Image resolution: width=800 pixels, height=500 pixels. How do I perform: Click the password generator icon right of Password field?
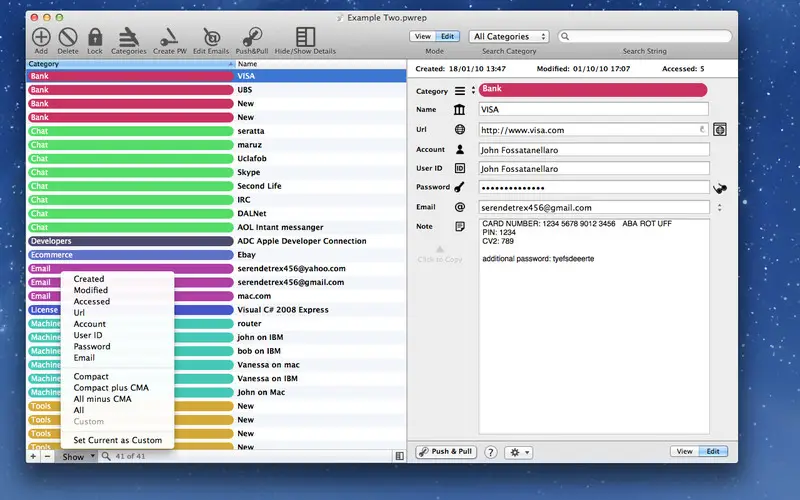click(719, 188)
